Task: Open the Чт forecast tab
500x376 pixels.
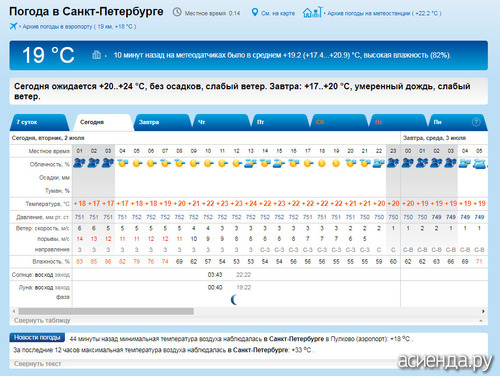Action: 221,122
